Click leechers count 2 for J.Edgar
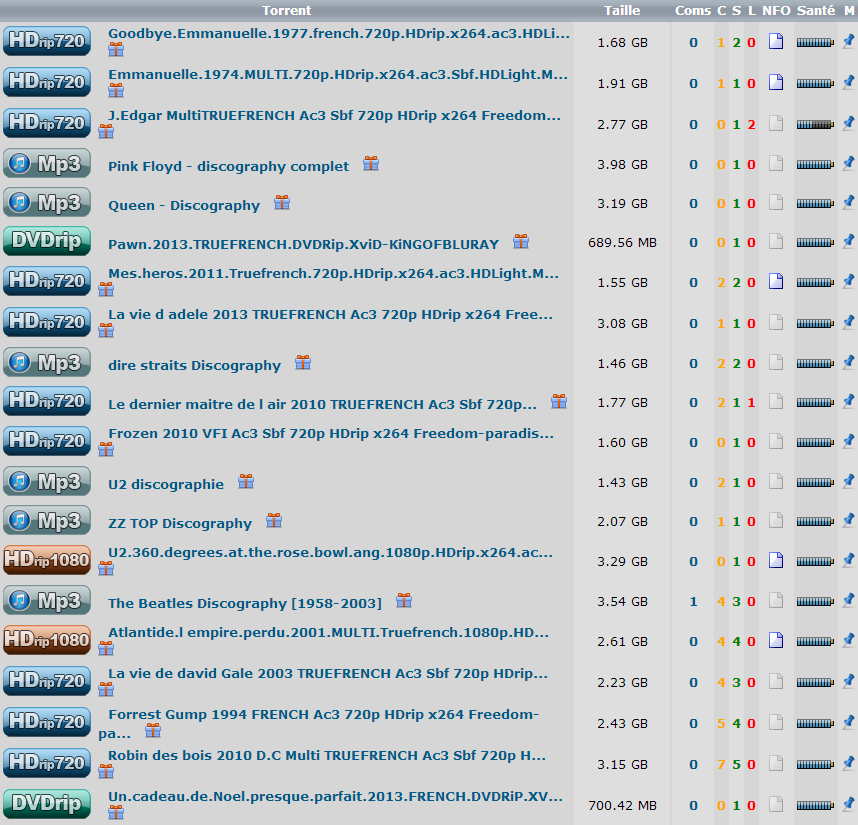 [x=751, y=124]
